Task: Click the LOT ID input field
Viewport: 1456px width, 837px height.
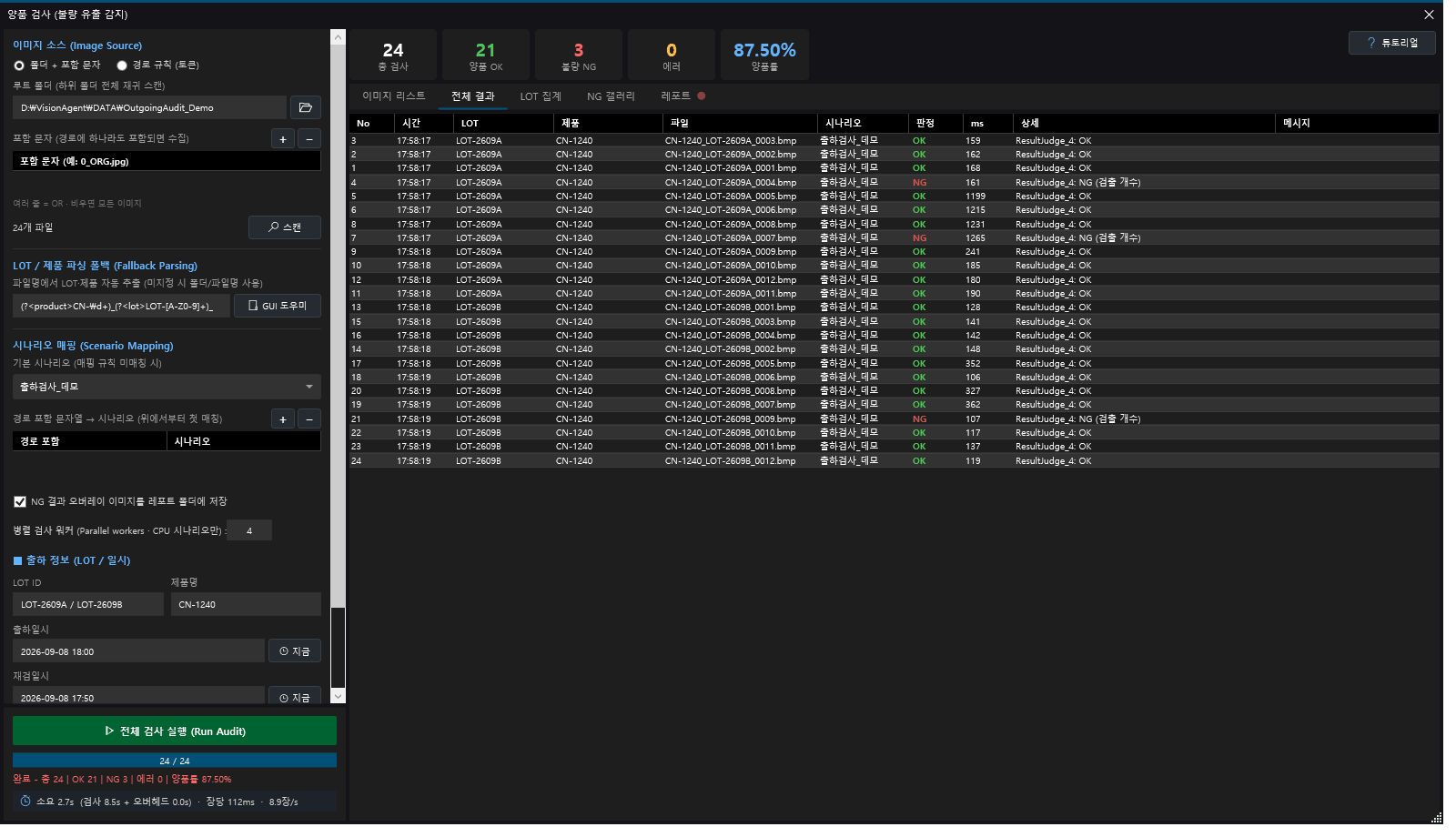Action: tap(88, 604)
